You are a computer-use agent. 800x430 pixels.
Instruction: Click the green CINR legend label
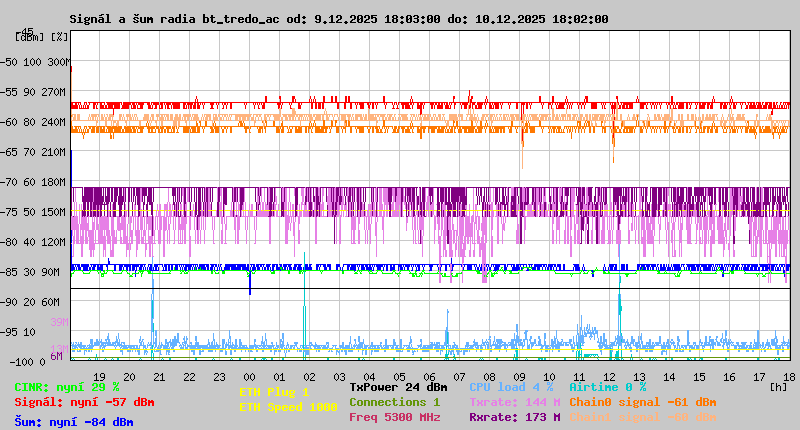(67, 386)
